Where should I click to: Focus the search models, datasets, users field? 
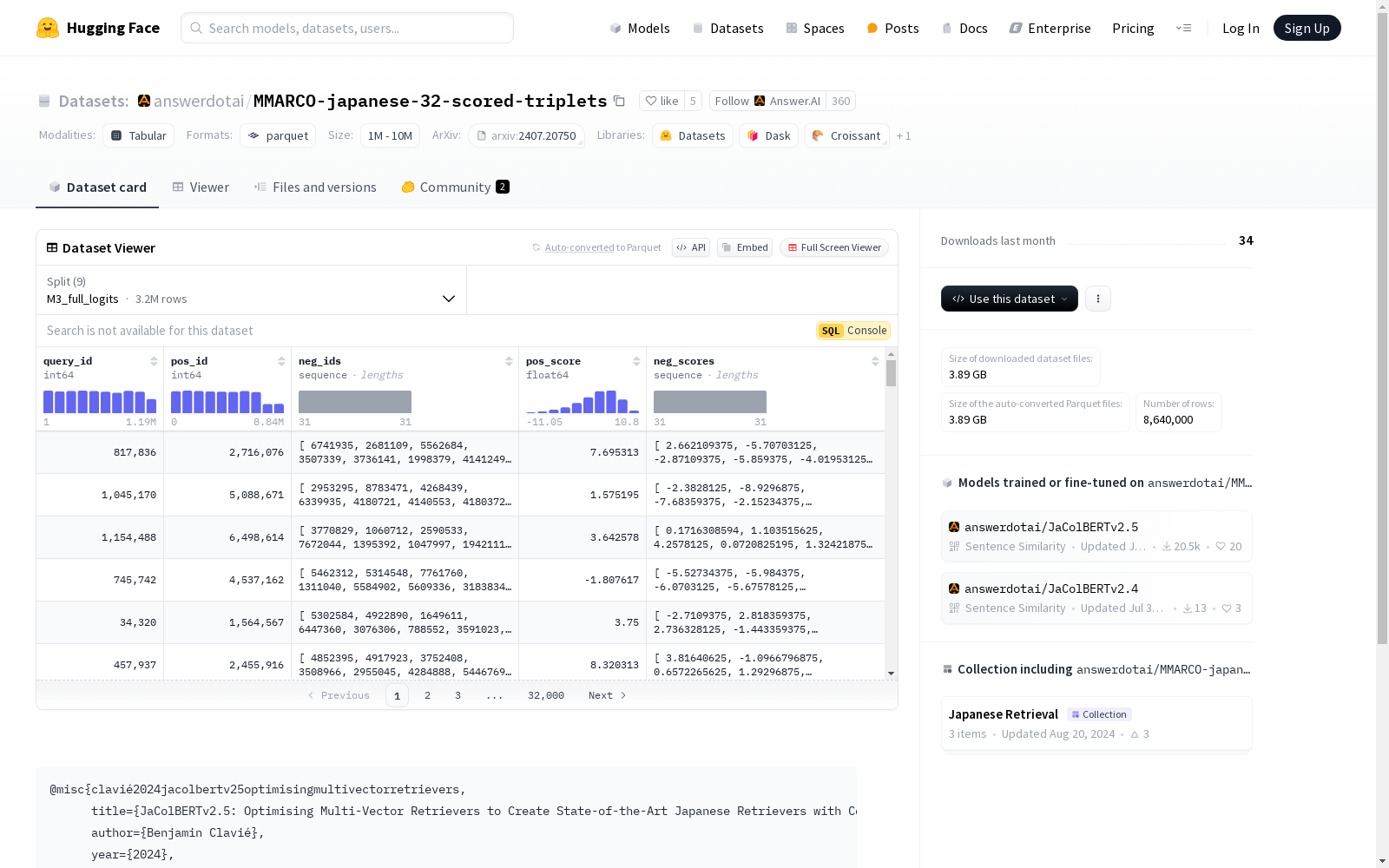click(x=347, y=28)
